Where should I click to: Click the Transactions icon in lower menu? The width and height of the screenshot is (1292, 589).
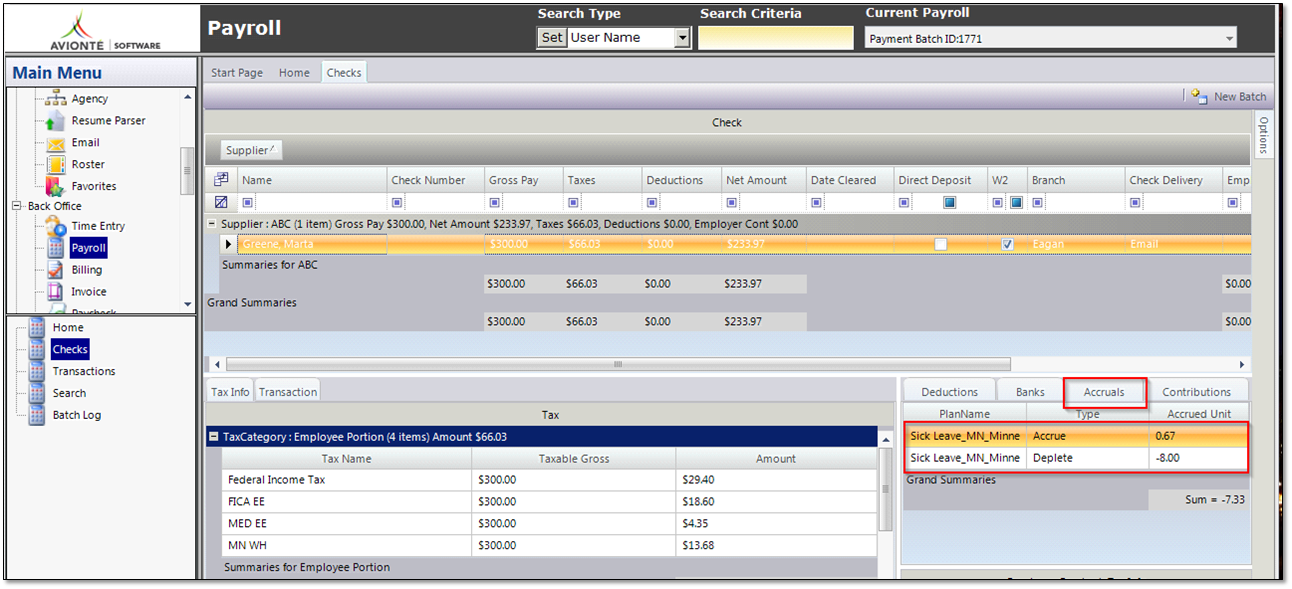(x=37, y=371)
